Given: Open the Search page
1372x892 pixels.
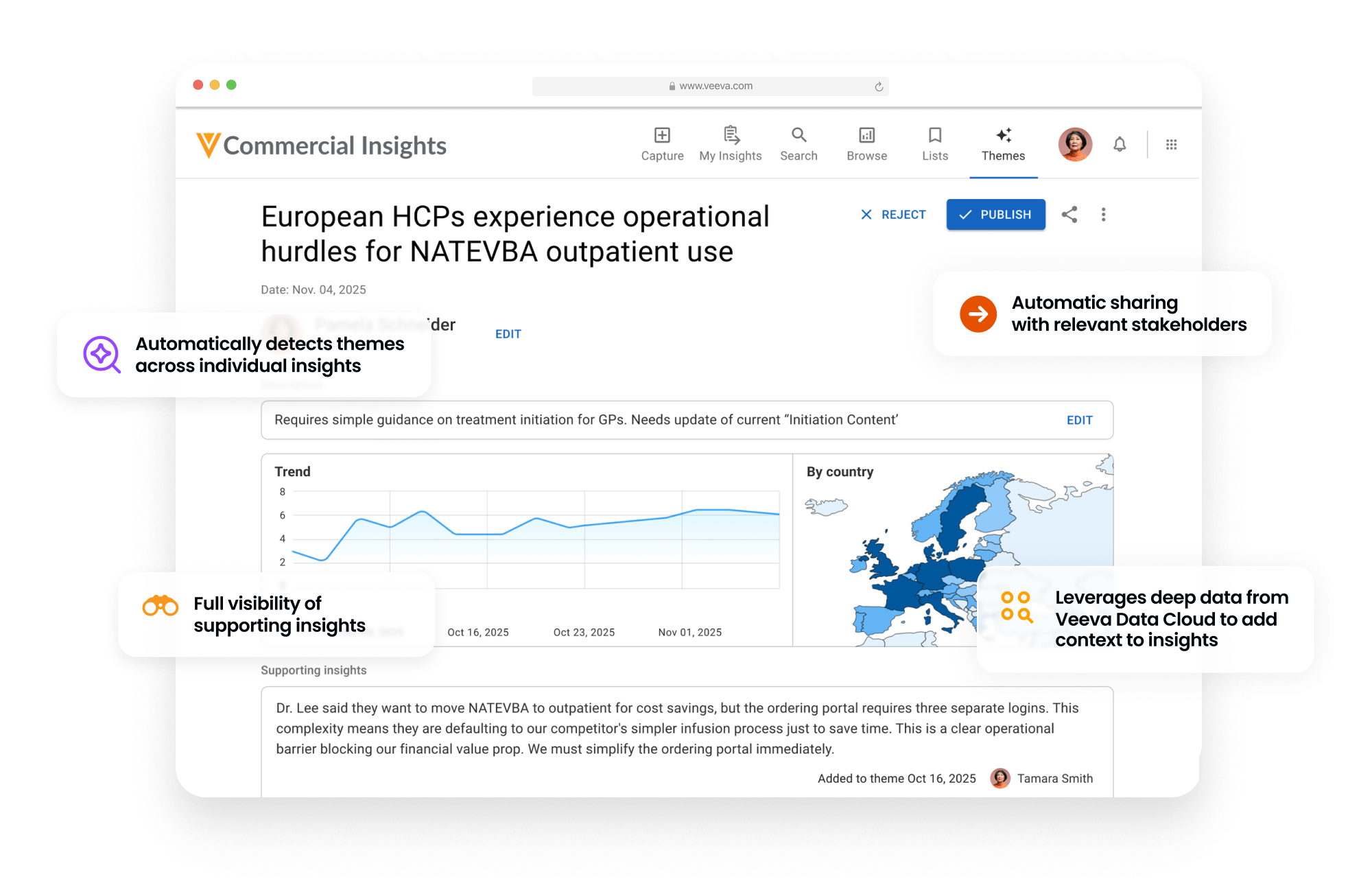Looking at the screenshot, I should [799, 144].
